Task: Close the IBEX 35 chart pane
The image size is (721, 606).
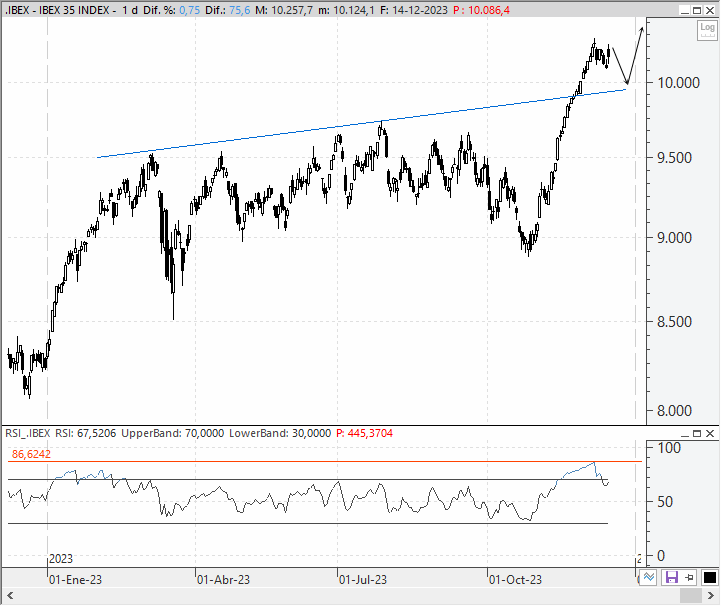Action: pyautogui.click(x=710, y=10)
